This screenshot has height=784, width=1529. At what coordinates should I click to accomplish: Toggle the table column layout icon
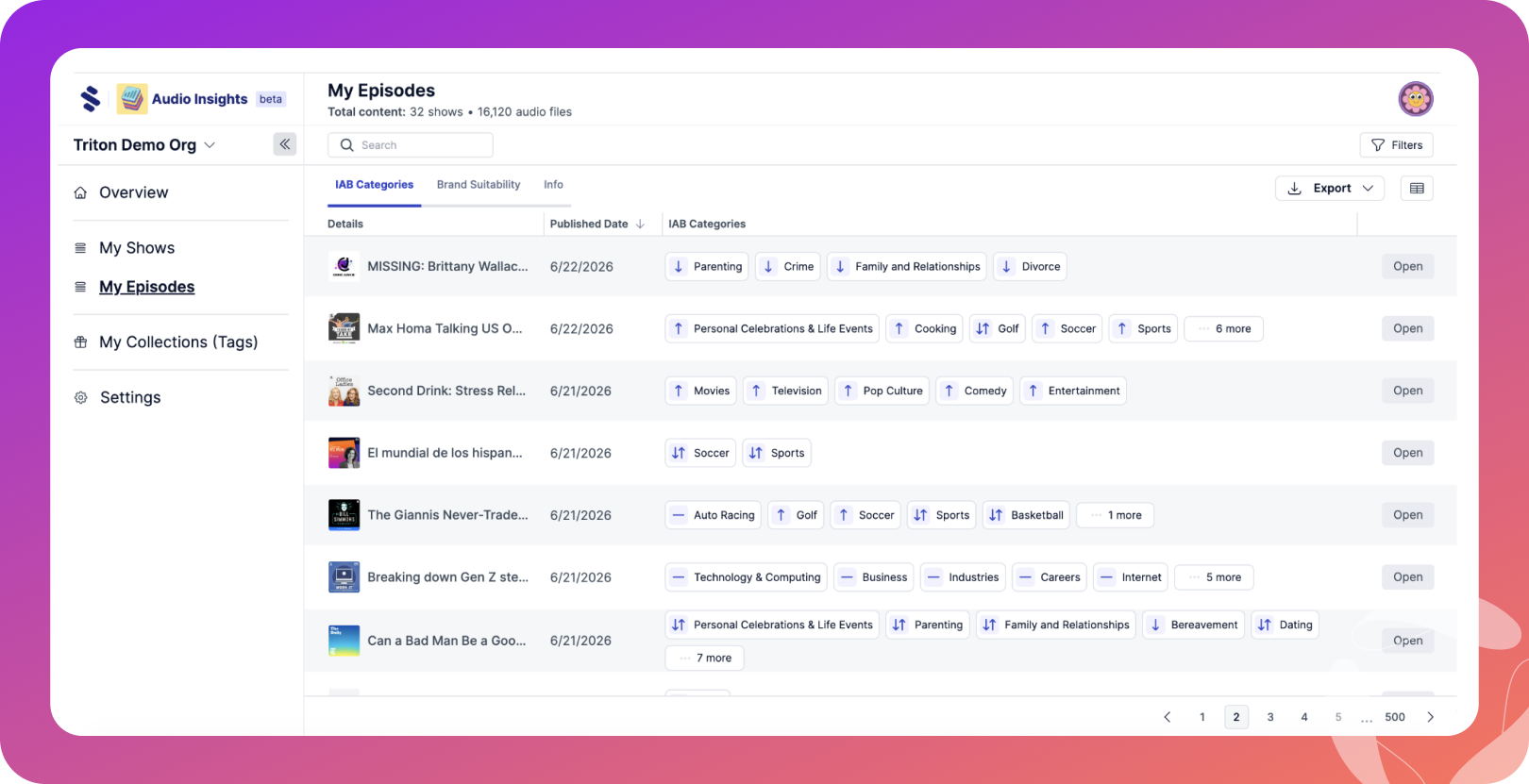pyautogui.click(x=1417, y=189)
